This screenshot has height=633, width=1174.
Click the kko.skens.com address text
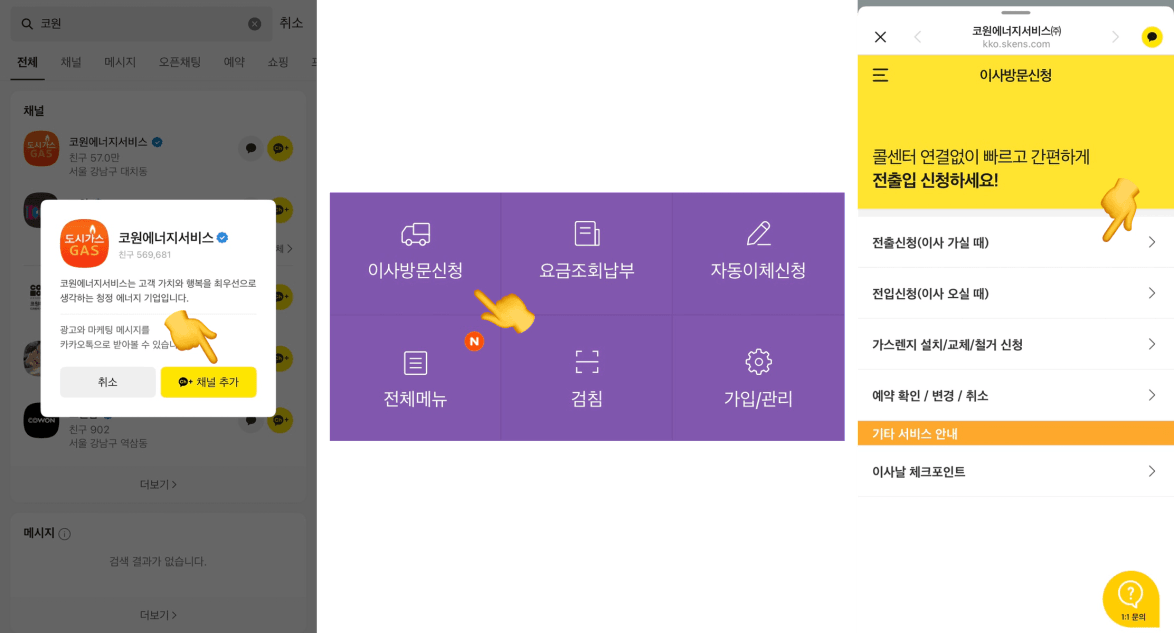1016,44
